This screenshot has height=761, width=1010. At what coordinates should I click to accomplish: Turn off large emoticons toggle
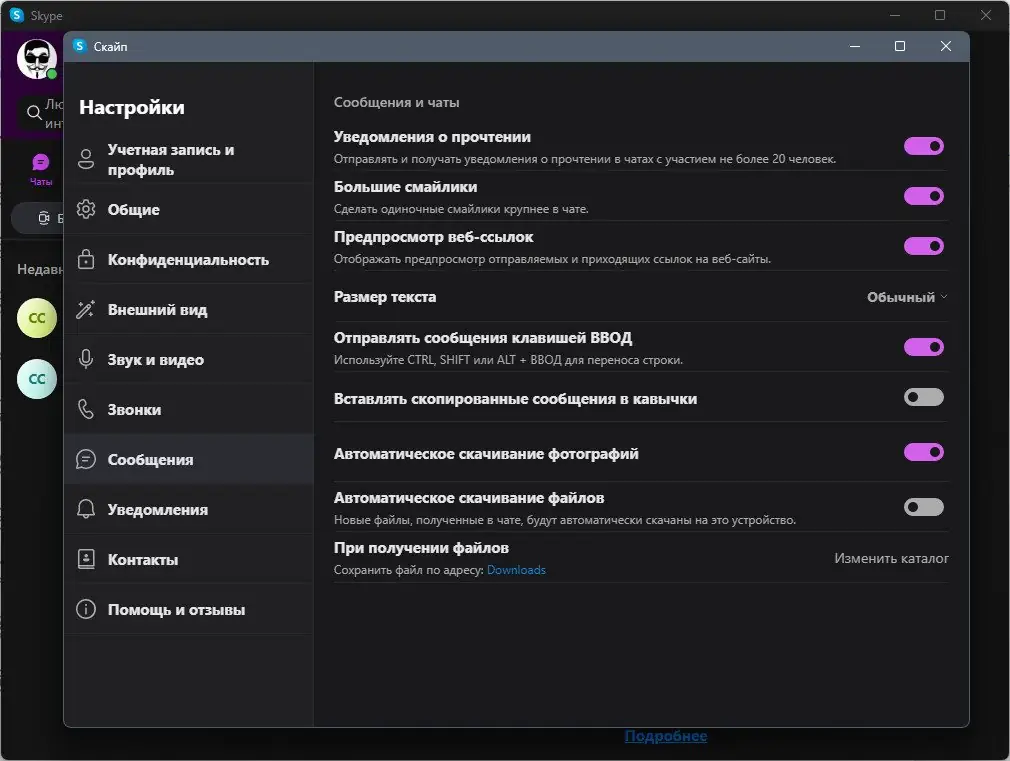click(x=923, y=196)
